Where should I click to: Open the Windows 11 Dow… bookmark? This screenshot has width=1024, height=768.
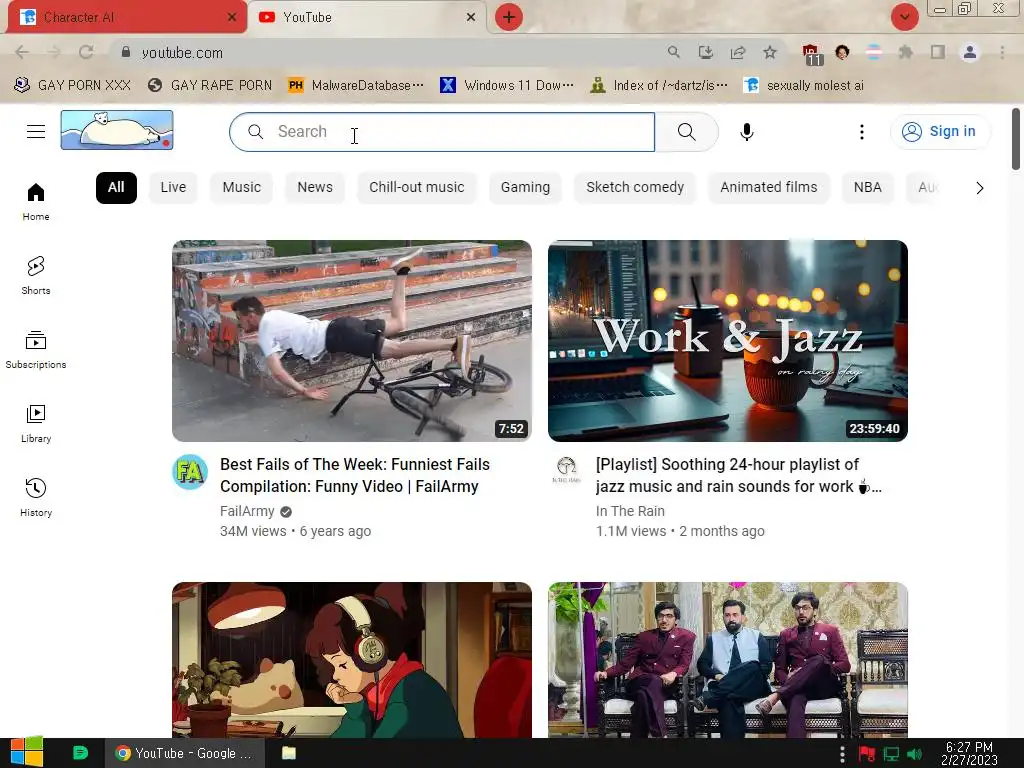point(507,85)
